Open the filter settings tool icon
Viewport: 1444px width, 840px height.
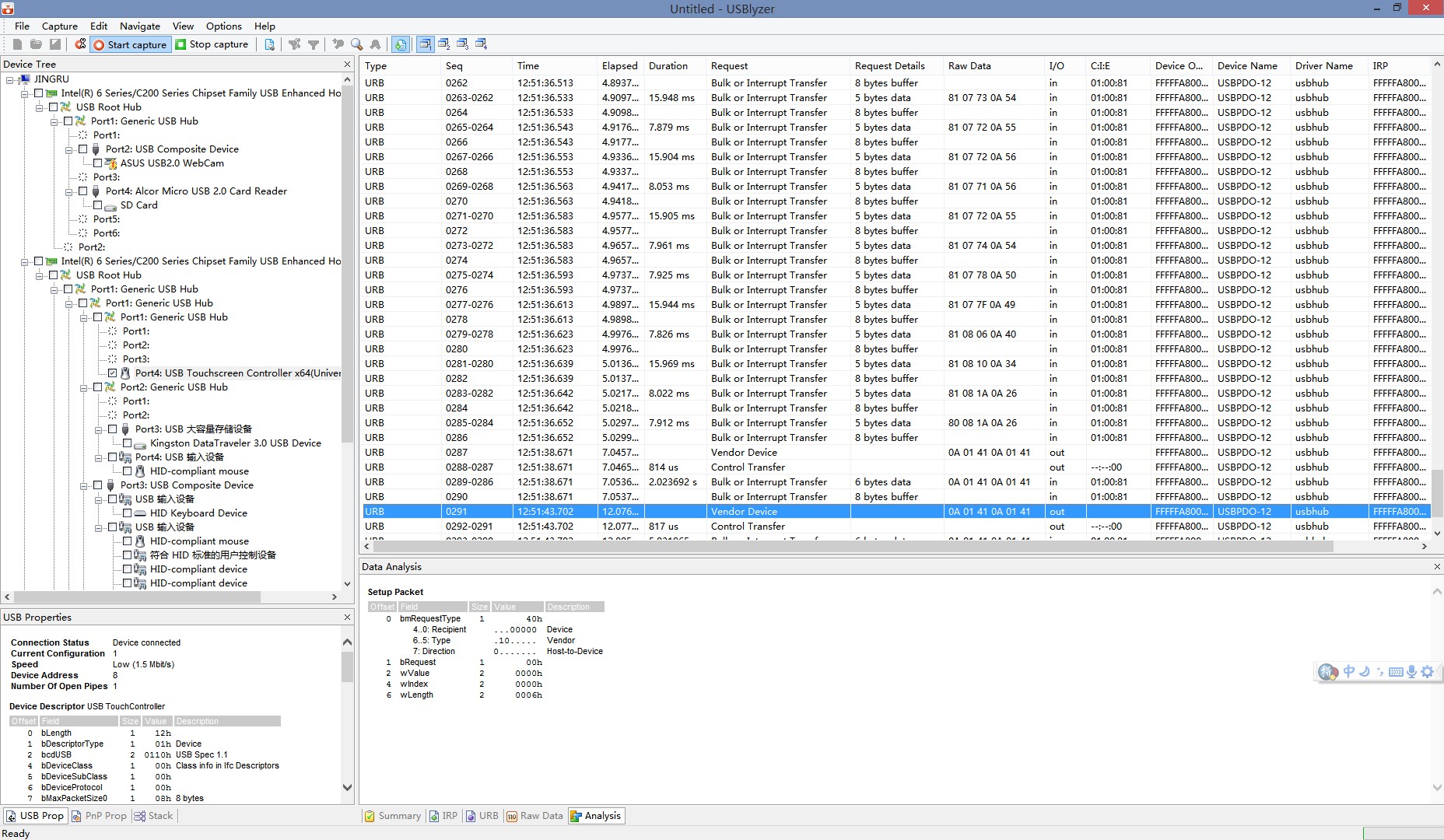(295, 44)
